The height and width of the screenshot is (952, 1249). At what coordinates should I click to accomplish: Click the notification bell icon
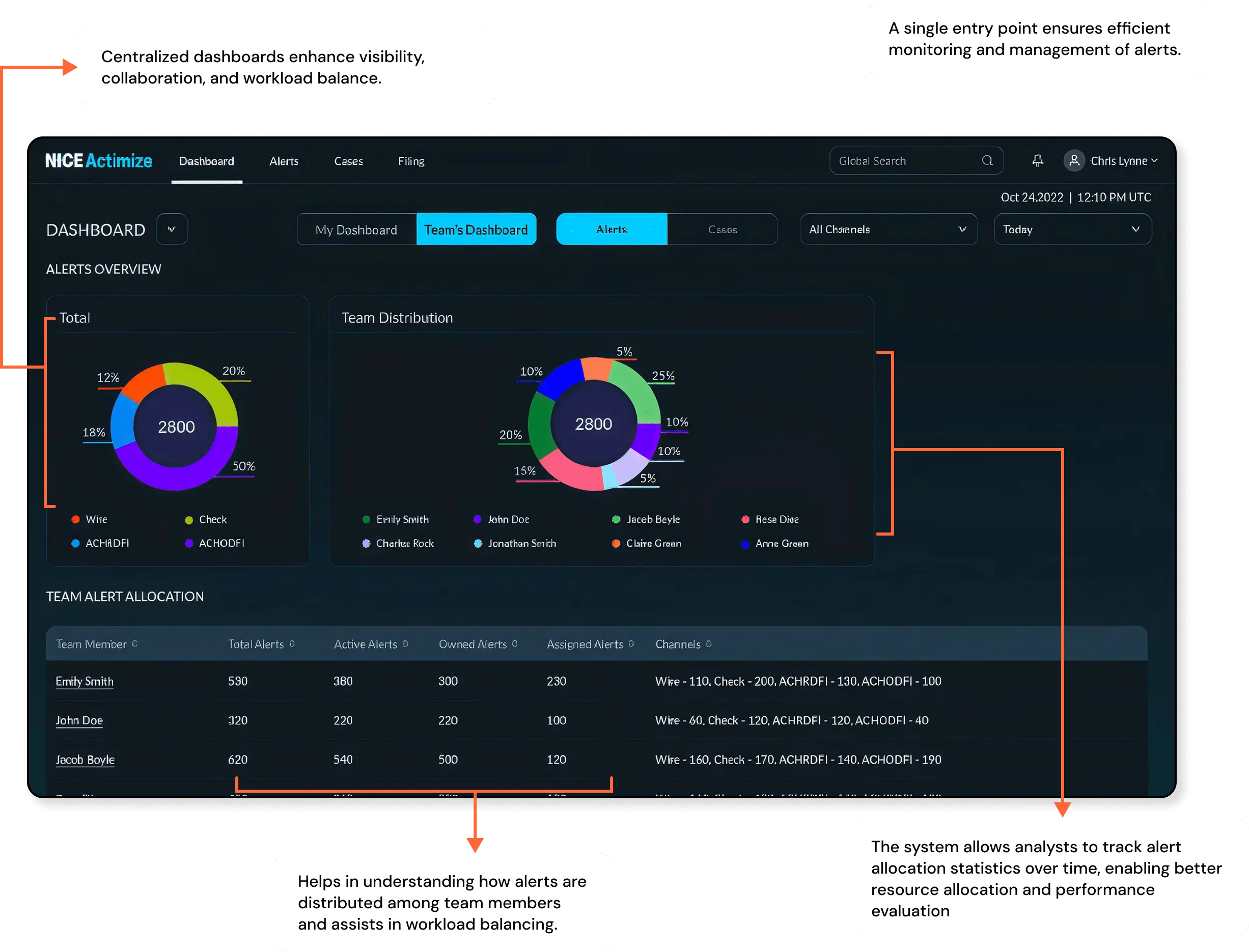point(1038,160)
